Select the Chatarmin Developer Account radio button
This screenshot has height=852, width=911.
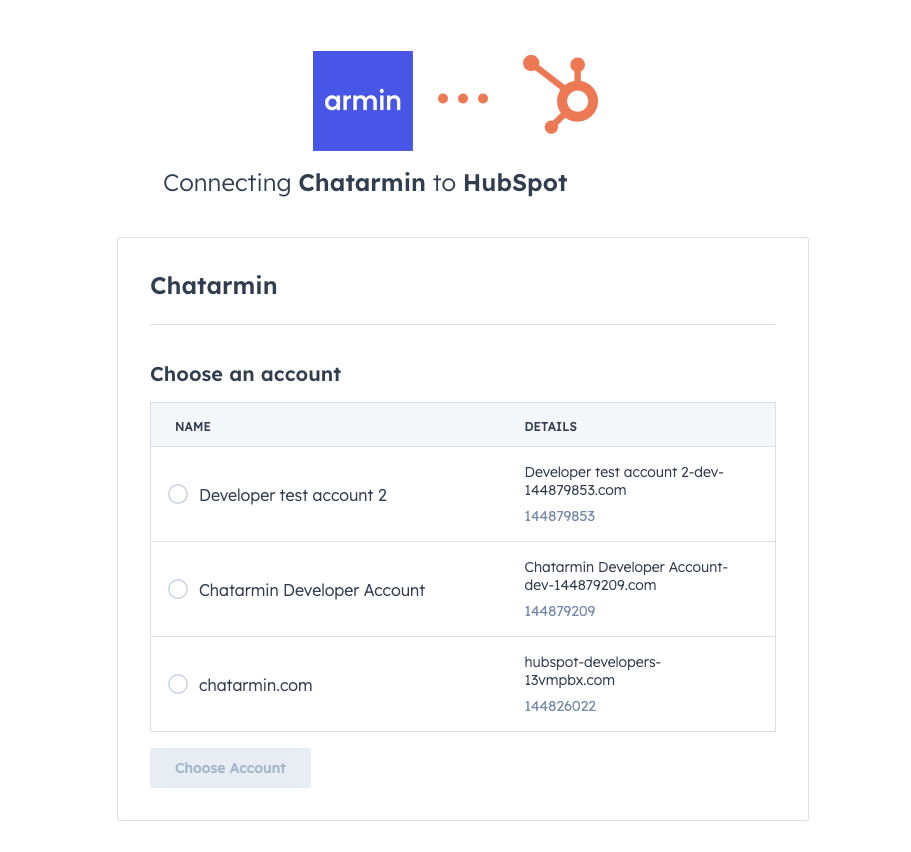(x=178, y=589)
